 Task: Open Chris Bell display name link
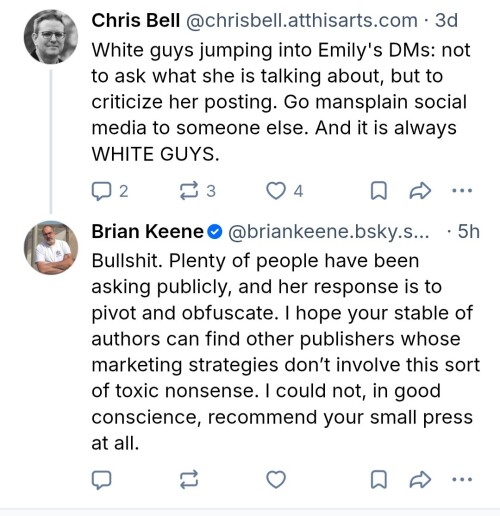pyautogui.click(x=136, y=21)
